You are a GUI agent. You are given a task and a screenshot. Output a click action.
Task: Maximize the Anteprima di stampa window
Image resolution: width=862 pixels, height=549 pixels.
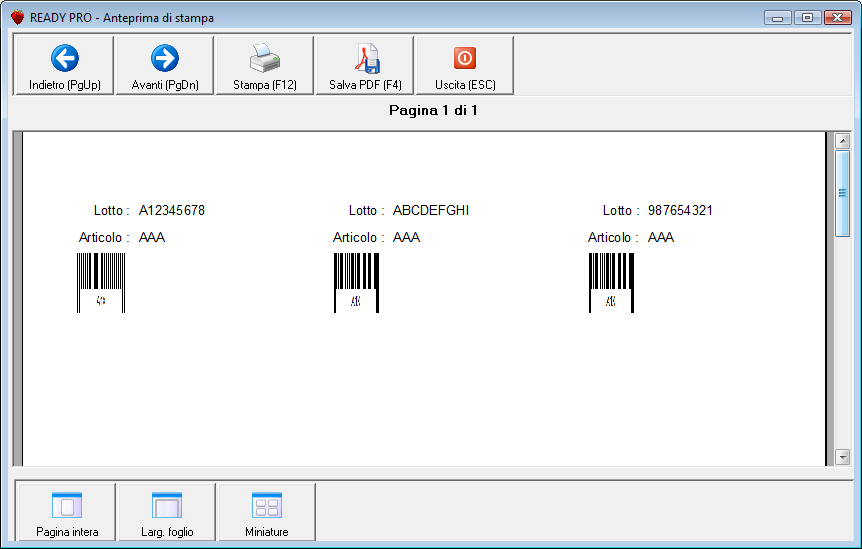[x=807, y=18]
